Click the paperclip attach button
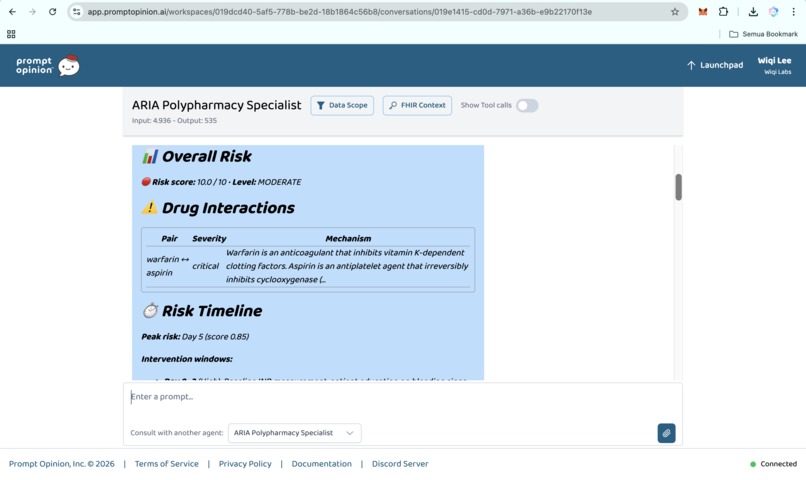Viewport: 806px width, 480px height. point(666,433)
